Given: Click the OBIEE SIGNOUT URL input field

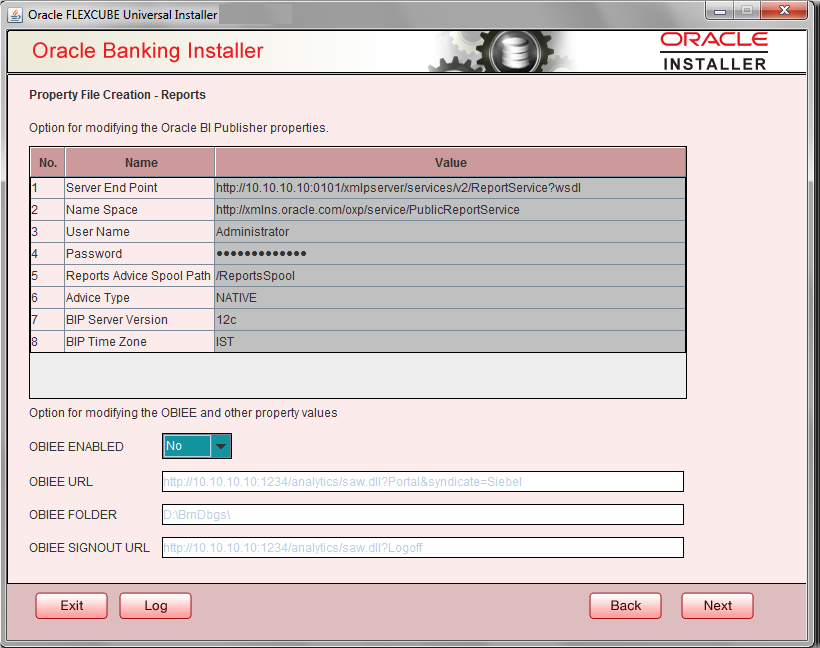Looking at the screenshot, I should click(x=423, y=548).
